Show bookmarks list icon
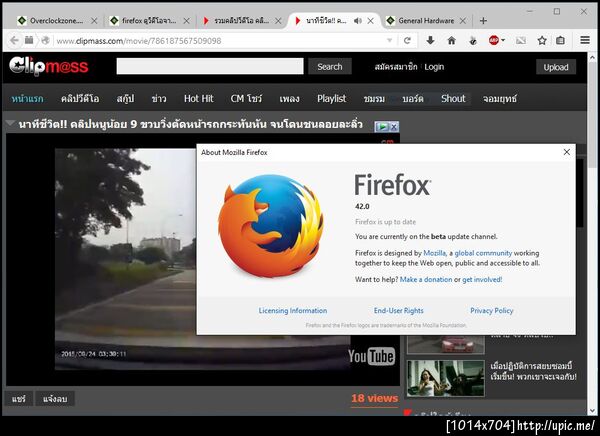This screenshot has width=600, height=436. (560, 40)
